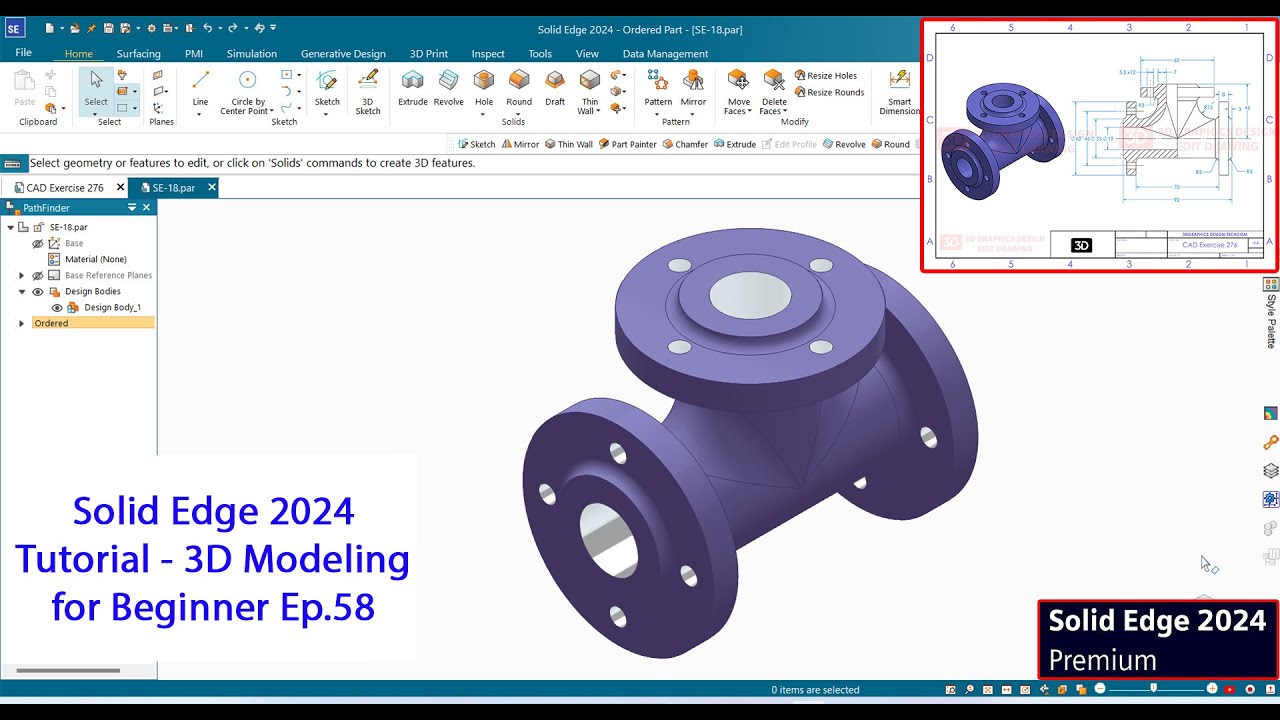Click the Round tool icon
1280x720 pixels.
tap(519, 80)
